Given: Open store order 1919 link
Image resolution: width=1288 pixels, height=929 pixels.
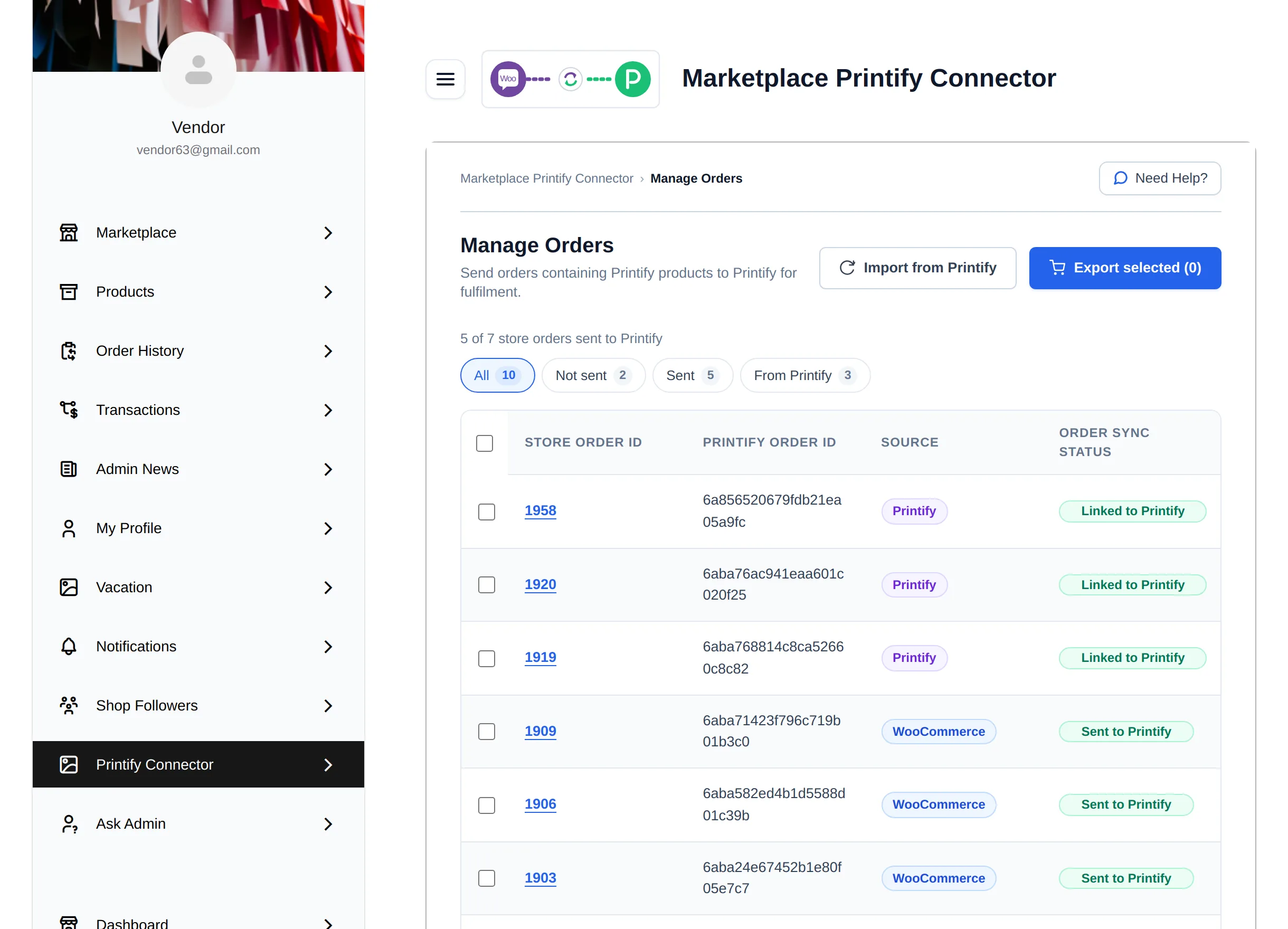Looking at the screenshot, I should tap(540, 657).
